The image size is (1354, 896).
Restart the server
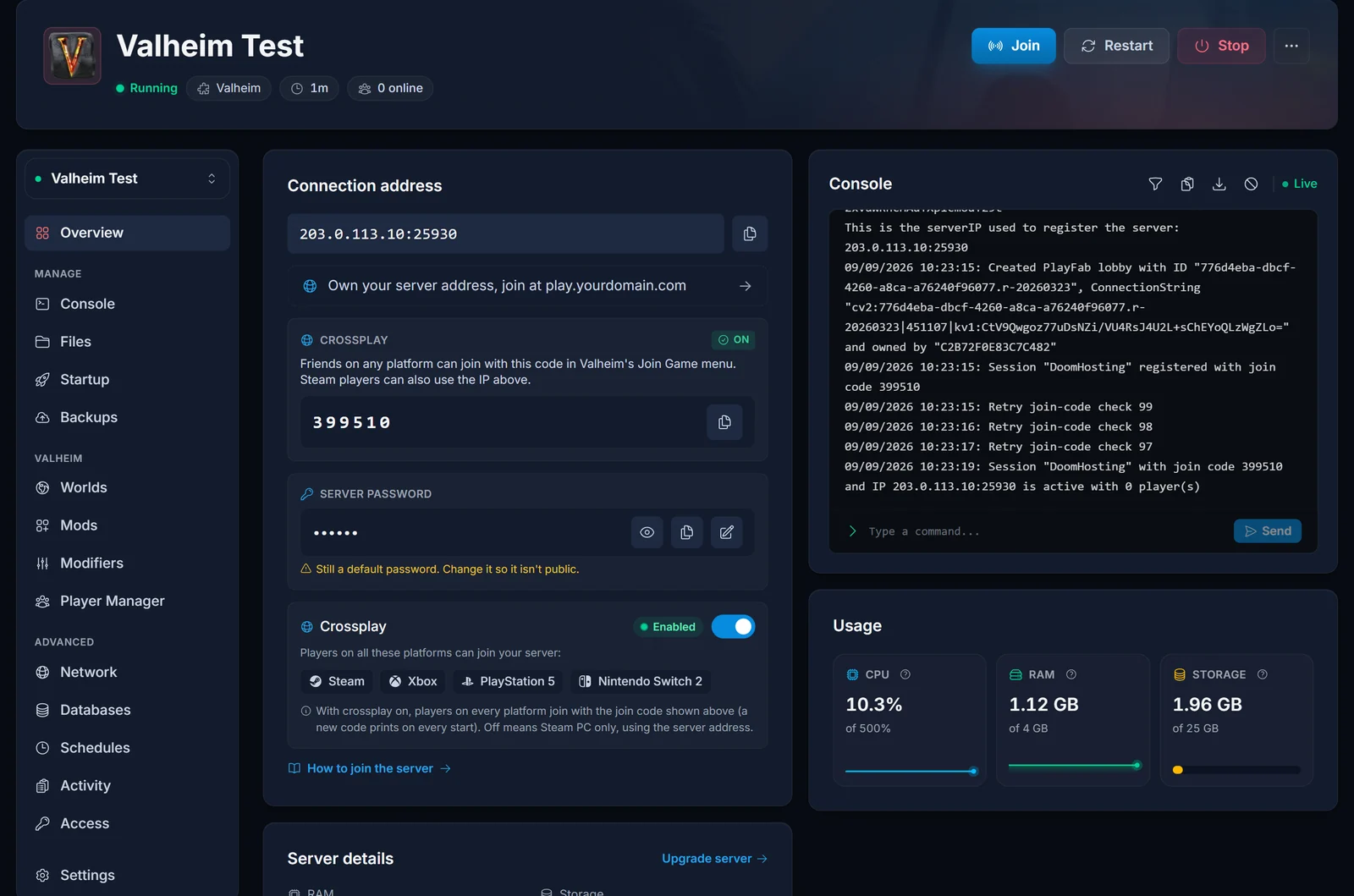click(x=1116, y=46)
